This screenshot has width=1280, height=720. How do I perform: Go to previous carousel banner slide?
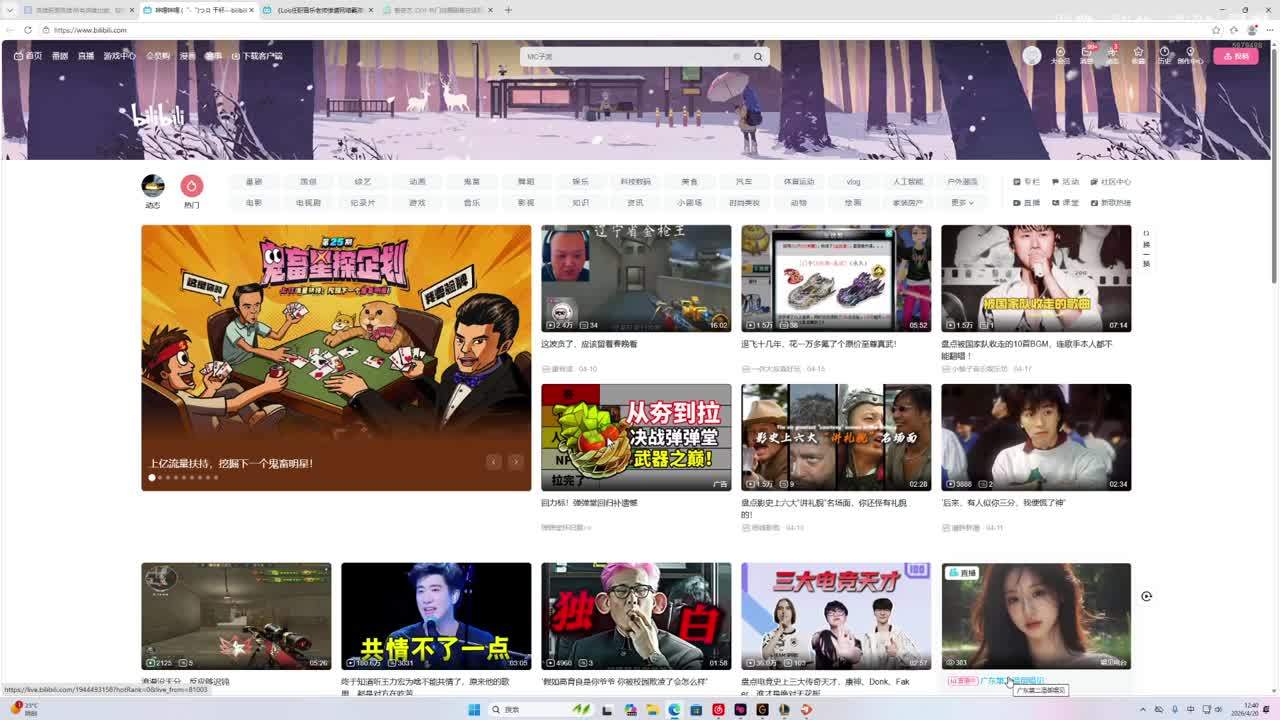[493, 462]
